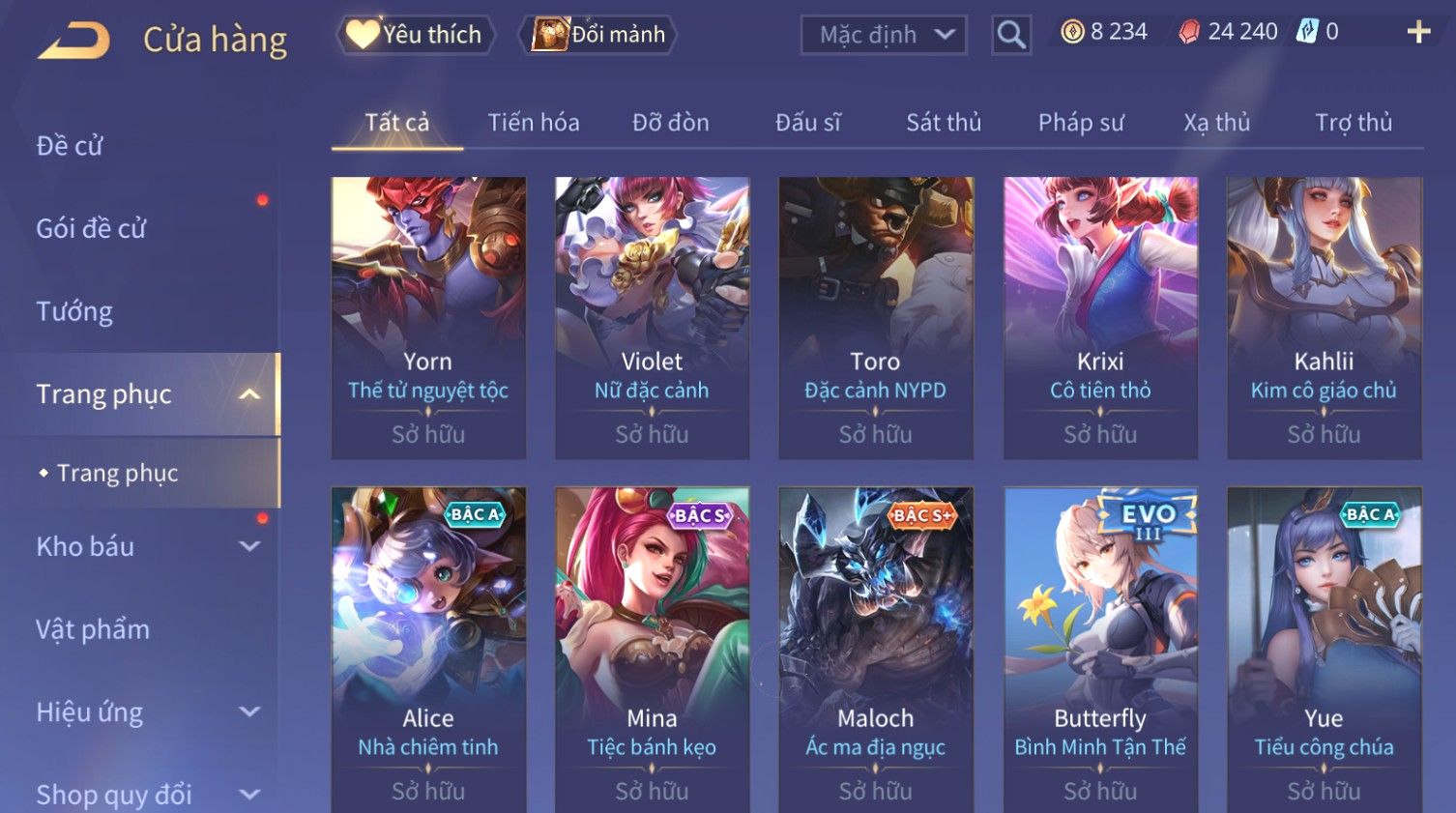Choose the Violet Nữ đặc cảnh skin
1456x813 pixels.
pyautogui.click(x=652, y=318)
